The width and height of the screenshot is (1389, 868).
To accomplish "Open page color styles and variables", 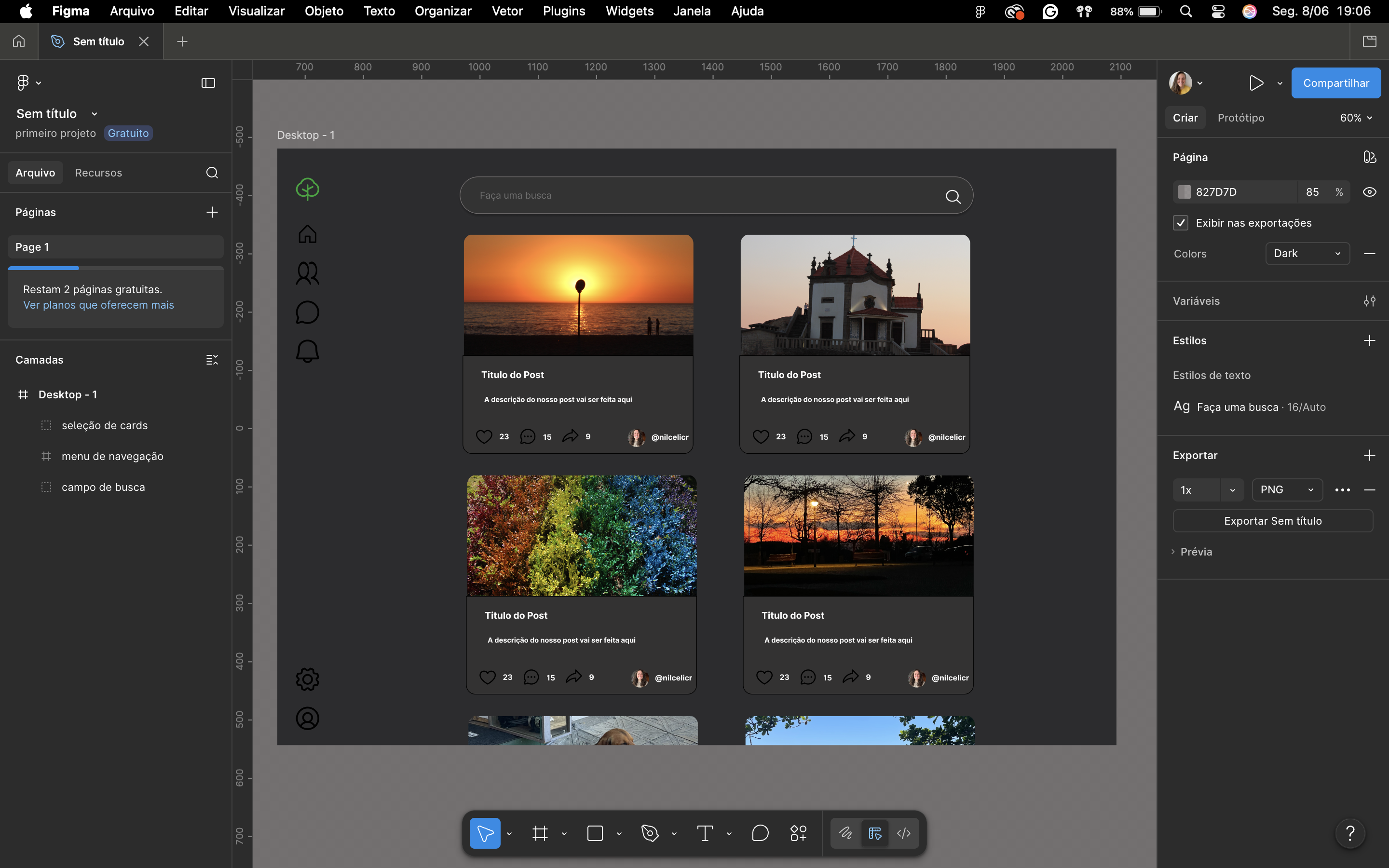I will pos(1370,157).
